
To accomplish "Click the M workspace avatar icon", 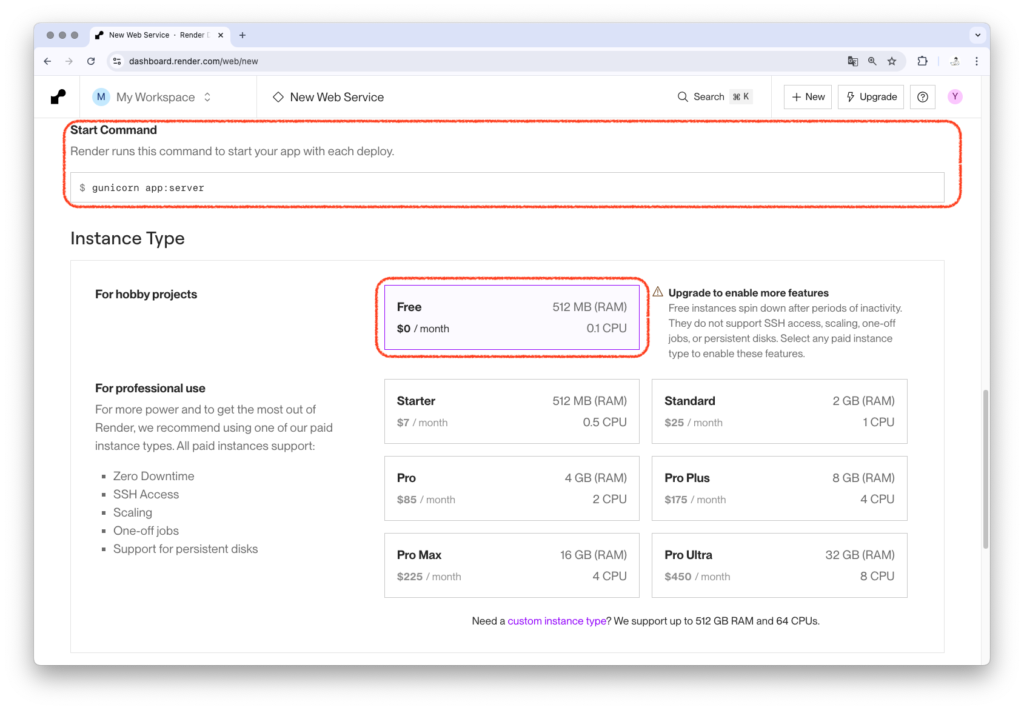I will pyautogui.click(x=101, y=97).
